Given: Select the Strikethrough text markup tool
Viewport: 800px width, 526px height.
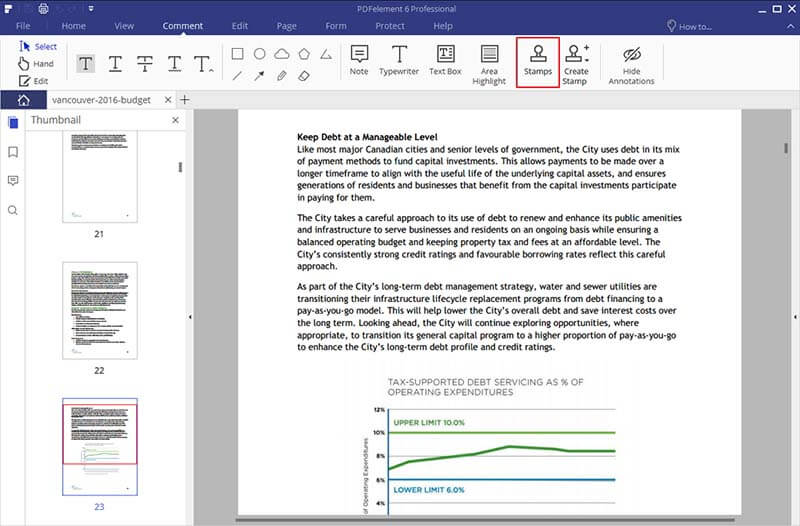Looking at the screenshot, I should 145,64.
